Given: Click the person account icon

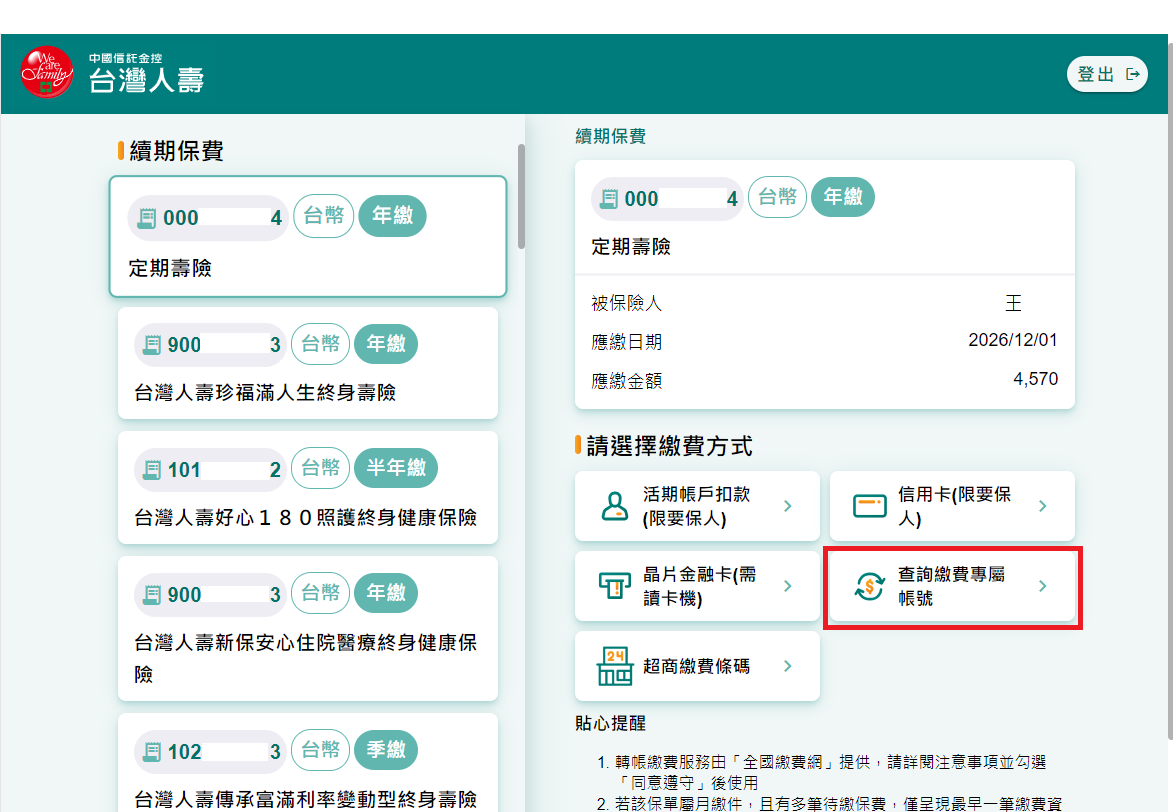Looking at the screenshot, I should [615, 506].
